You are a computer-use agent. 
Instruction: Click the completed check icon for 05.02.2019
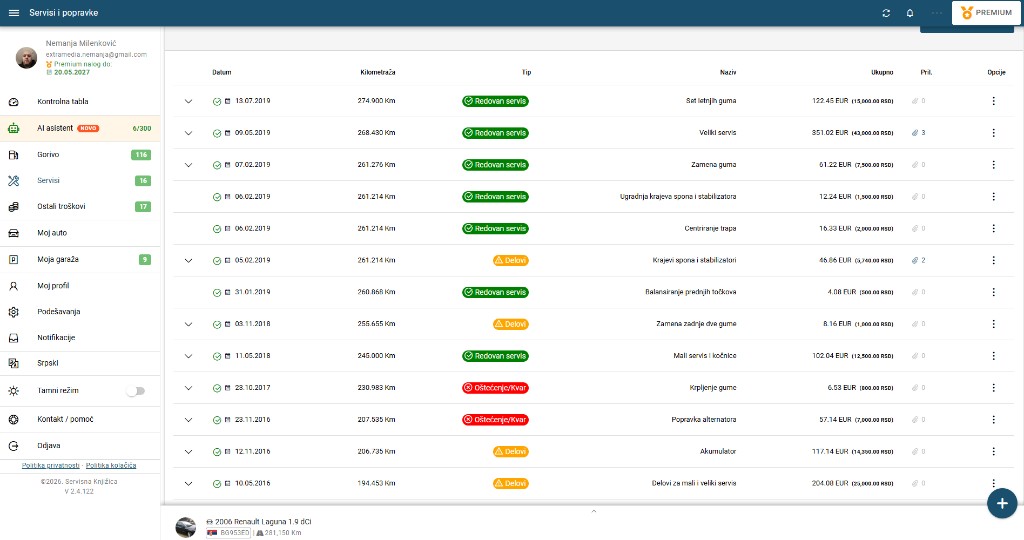pos(217,261)
